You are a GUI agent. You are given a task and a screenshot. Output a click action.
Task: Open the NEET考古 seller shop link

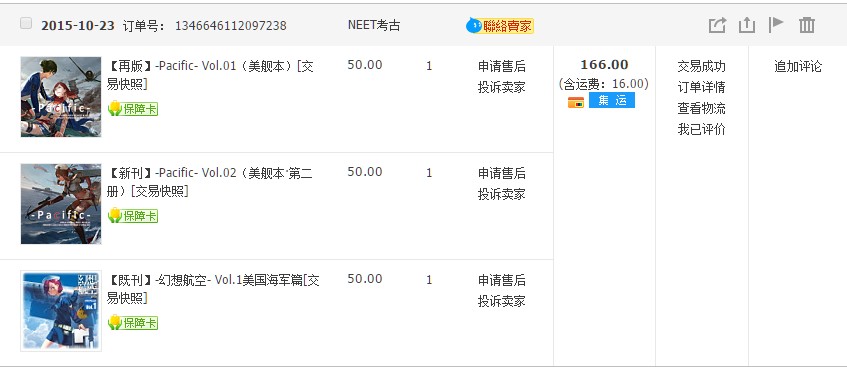click(374, 25)
